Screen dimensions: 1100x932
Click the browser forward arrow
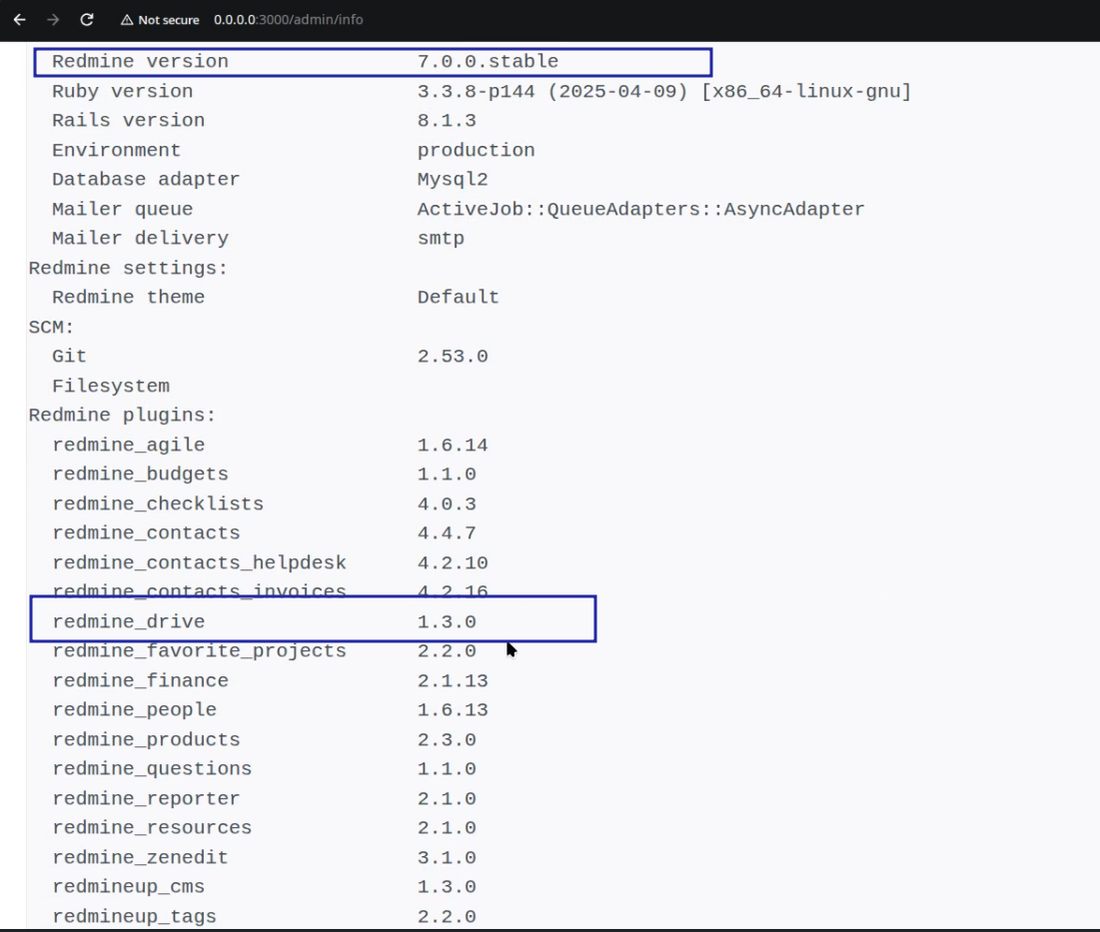point(53,20)
